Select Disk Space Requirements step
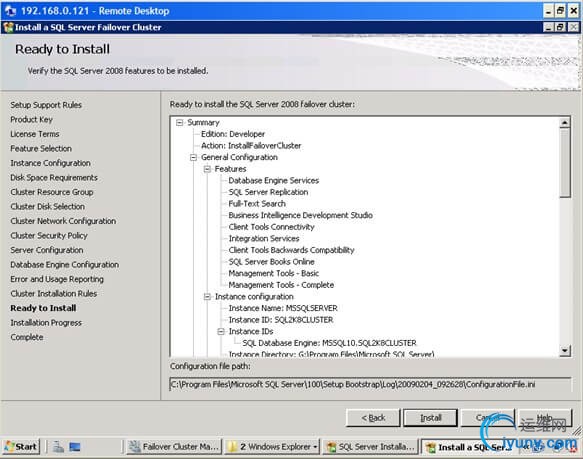This screenshot has height=459, width=583. coord(54,178)
